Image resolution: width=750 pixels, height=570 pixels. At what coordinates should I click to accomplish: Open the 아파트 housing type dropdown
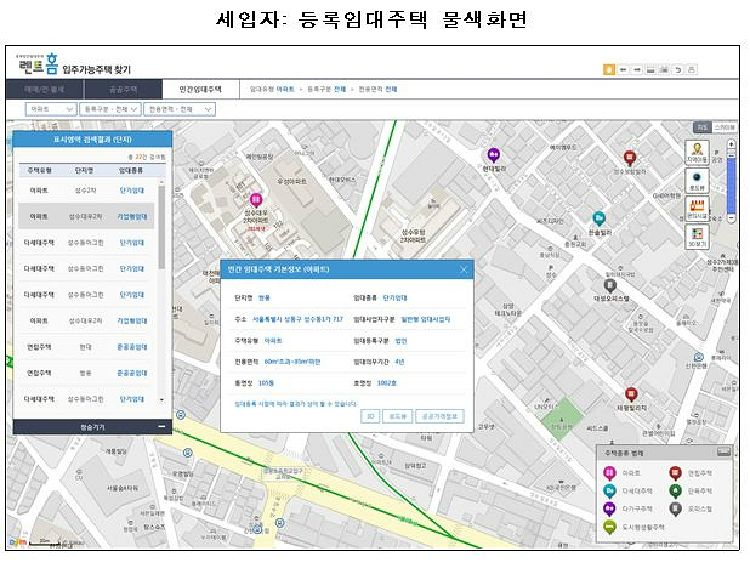coord(50,108)
